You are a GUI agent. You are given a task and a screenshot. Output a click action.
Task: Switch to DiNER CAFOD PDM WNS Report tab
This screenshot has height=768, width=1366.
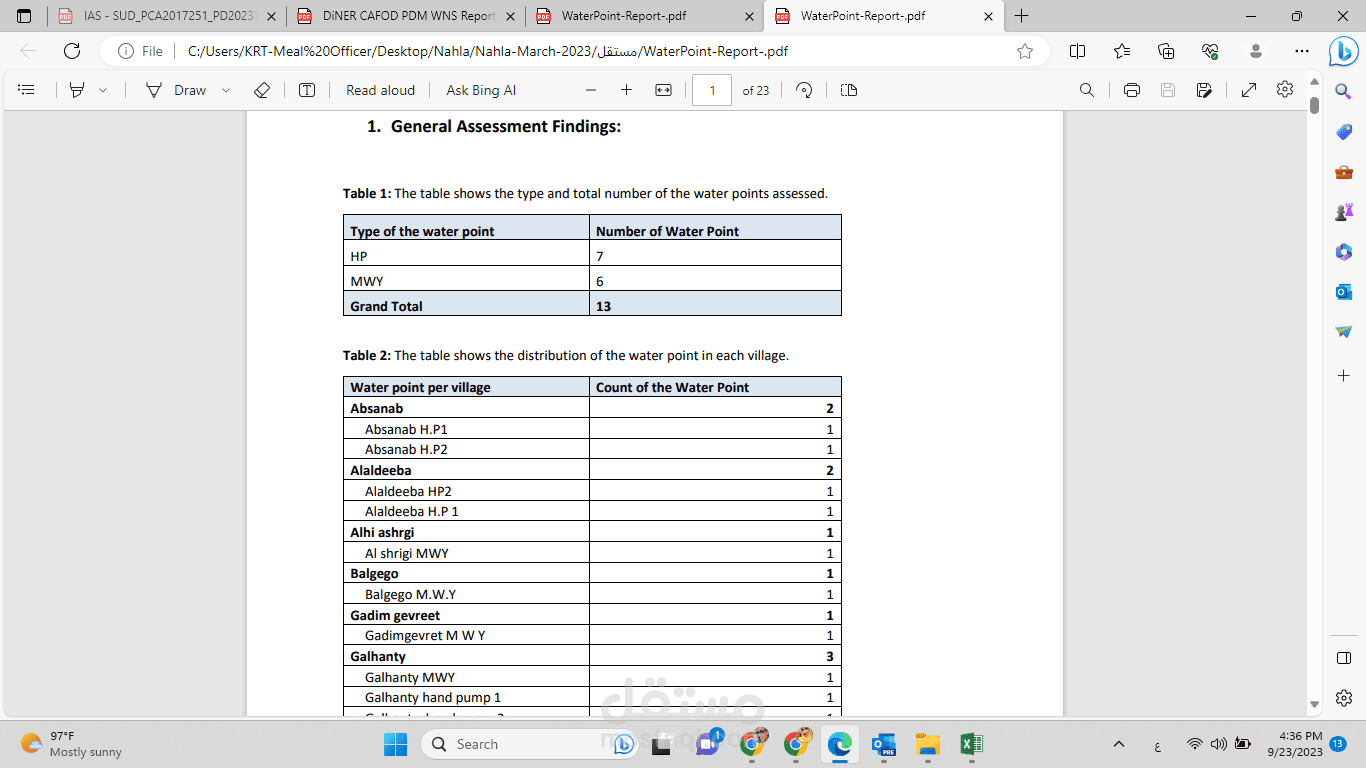[406, 16]
